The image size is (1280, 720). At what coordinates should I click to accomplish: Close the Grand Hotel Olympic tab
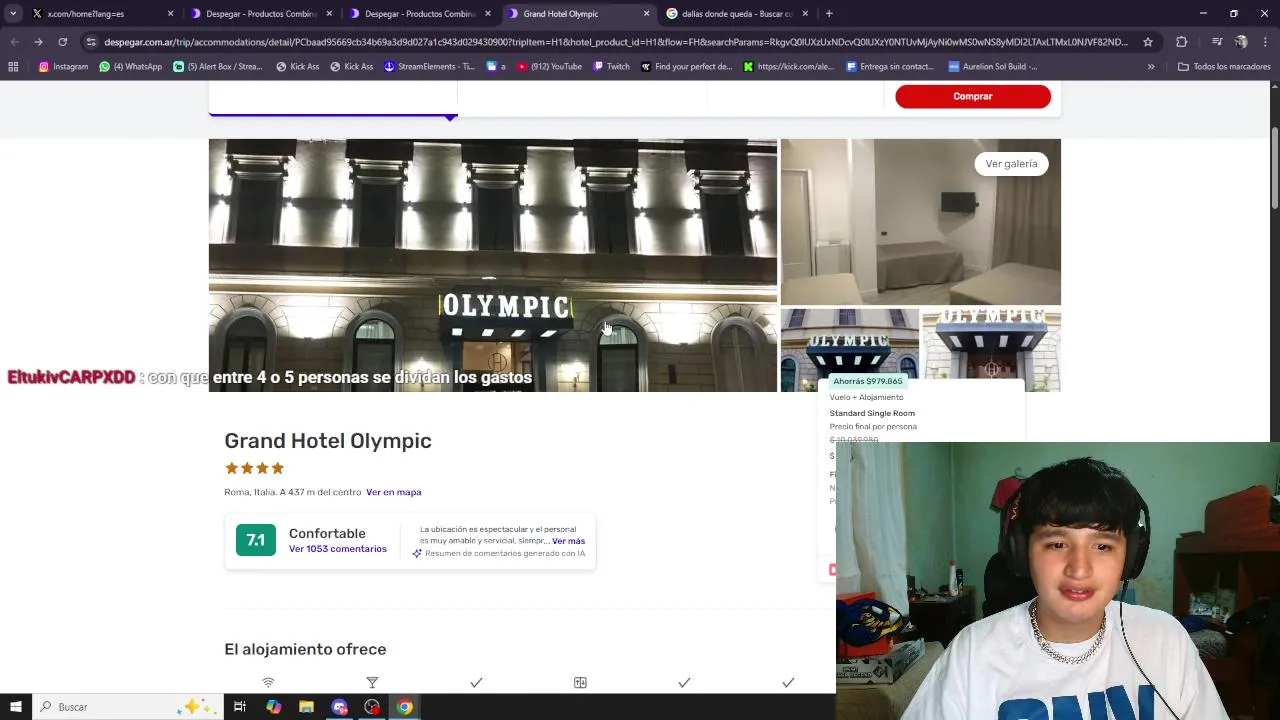[646, 14]
